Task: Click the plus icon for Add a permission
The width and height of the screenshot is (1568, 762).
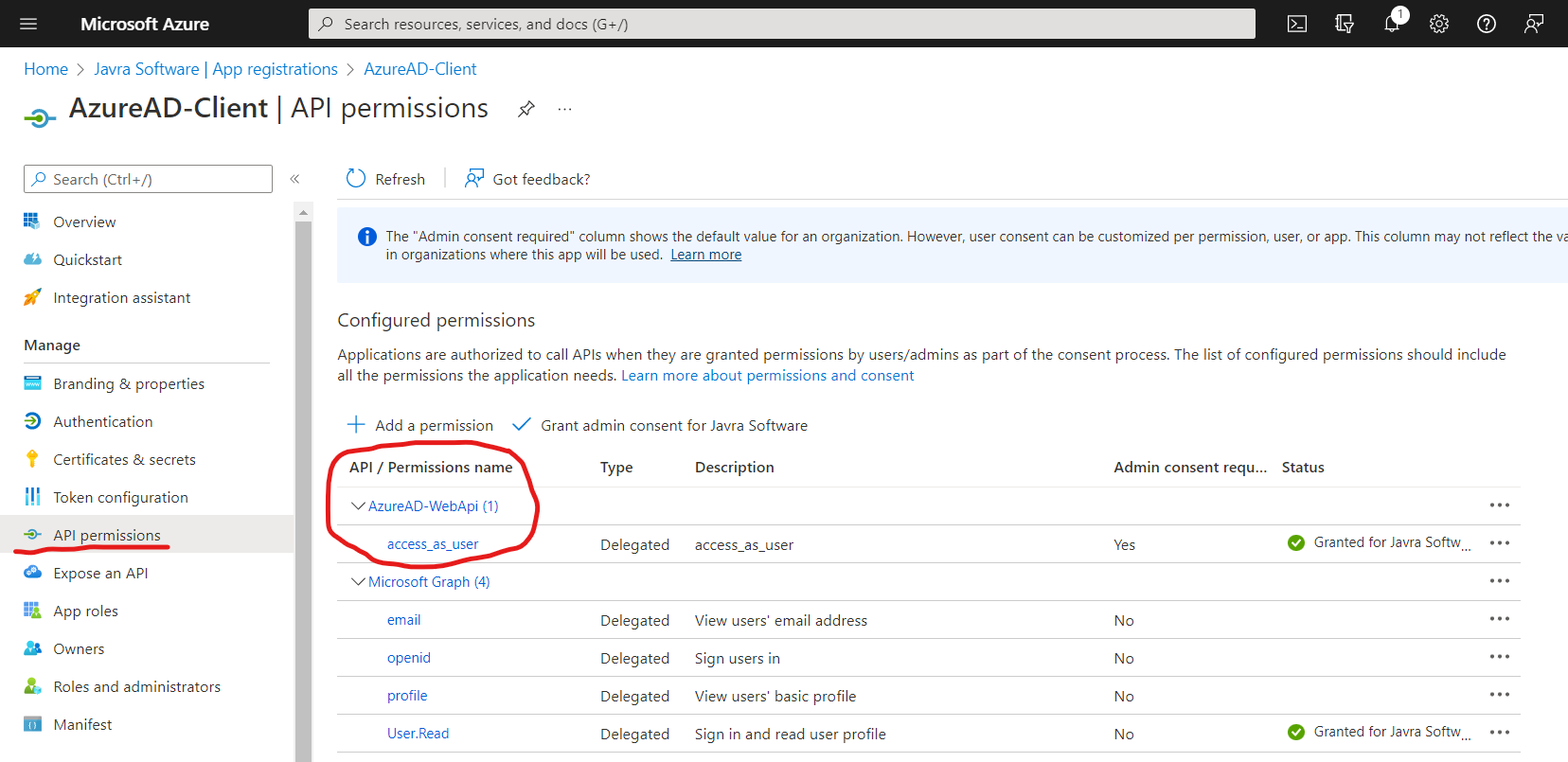Action: 356,424
